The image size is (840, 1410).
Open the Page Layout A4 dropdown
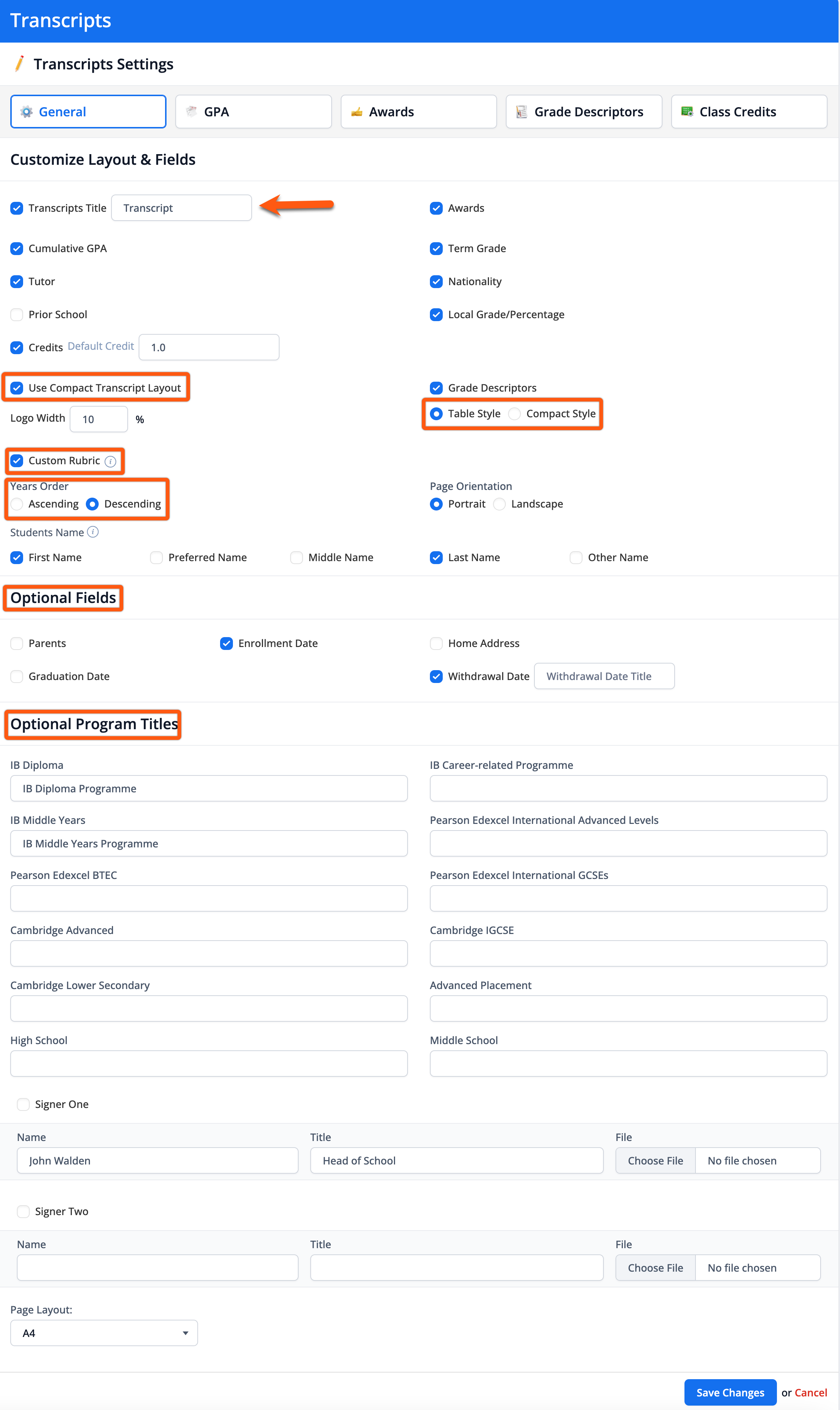point(104,1333)
